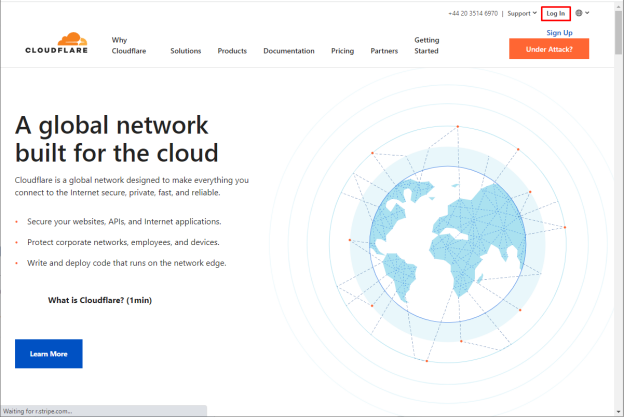
Task: Click the Learn More button
Action: 49,354
